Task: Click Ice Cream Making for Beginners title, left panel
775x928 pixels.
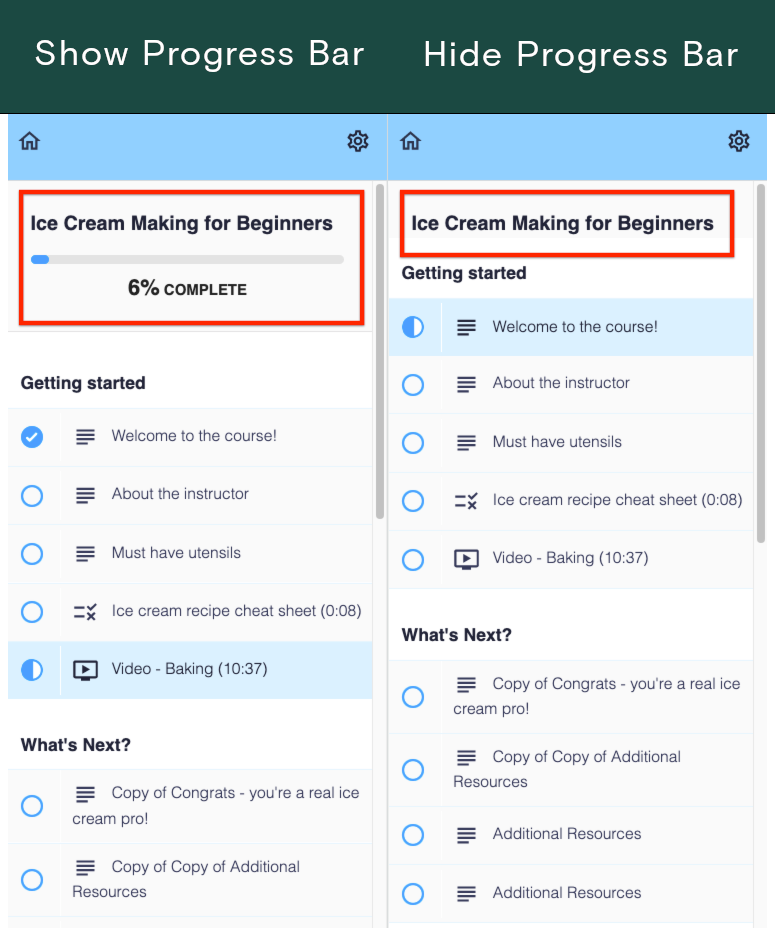Action: (x=181, y=223)
